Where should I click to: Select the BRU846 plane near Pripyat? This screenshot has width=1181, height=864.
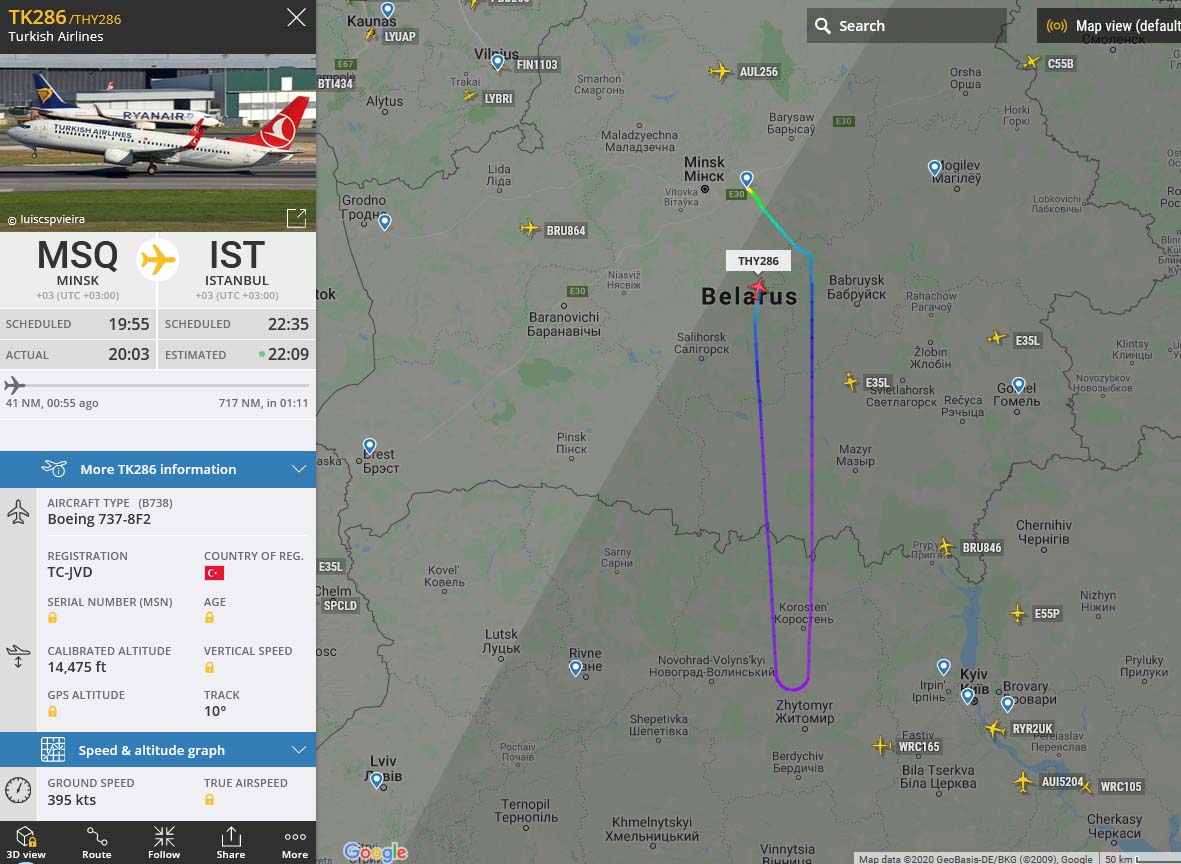click(946, 546)
